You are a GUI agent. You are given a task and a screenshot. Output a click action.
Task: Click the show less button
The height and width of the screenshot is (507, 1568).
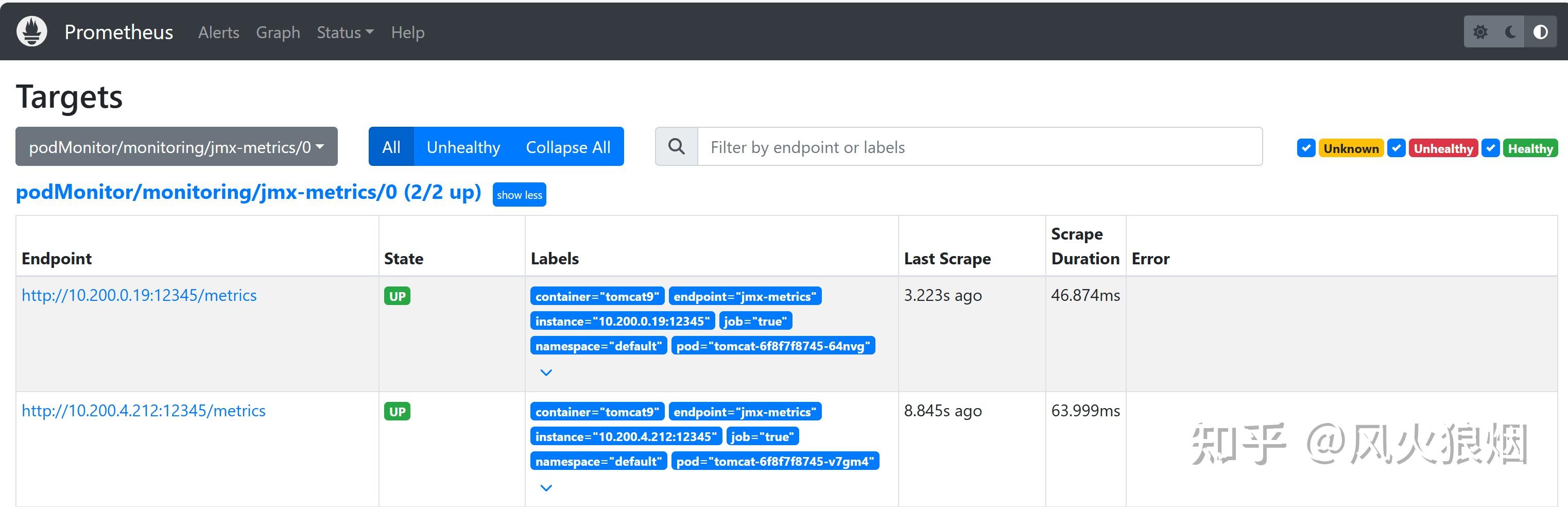519,195
